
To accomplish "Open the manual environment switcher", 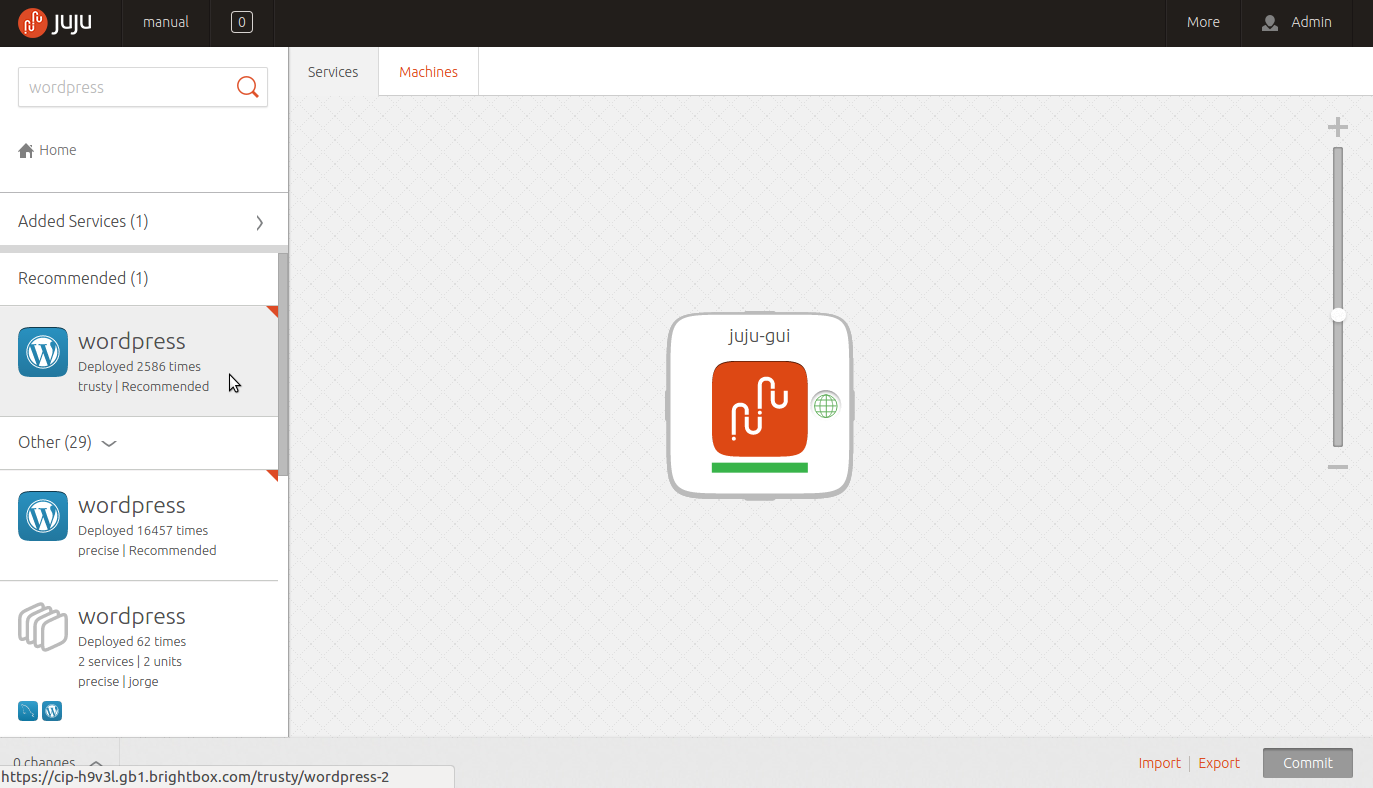I will [x=166, y=22].
